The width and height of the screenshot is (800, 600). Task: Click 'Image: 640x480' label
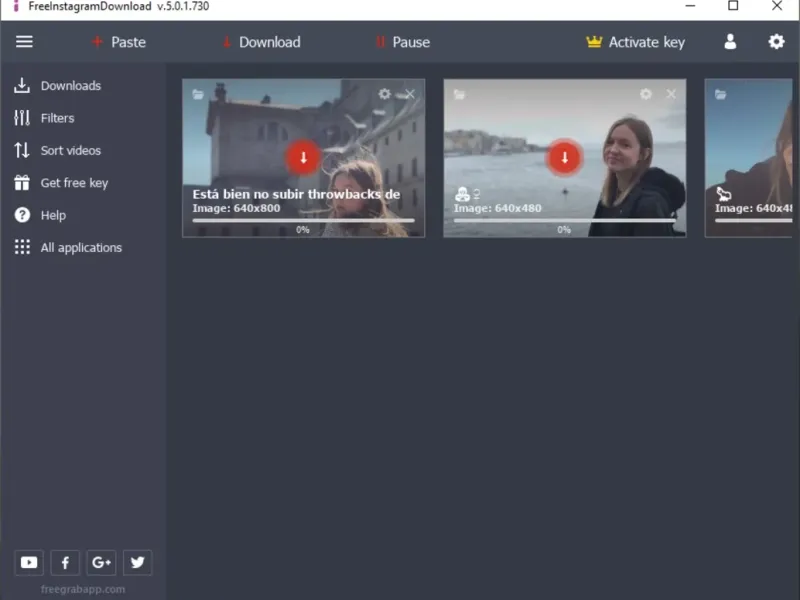pos(497,208)
